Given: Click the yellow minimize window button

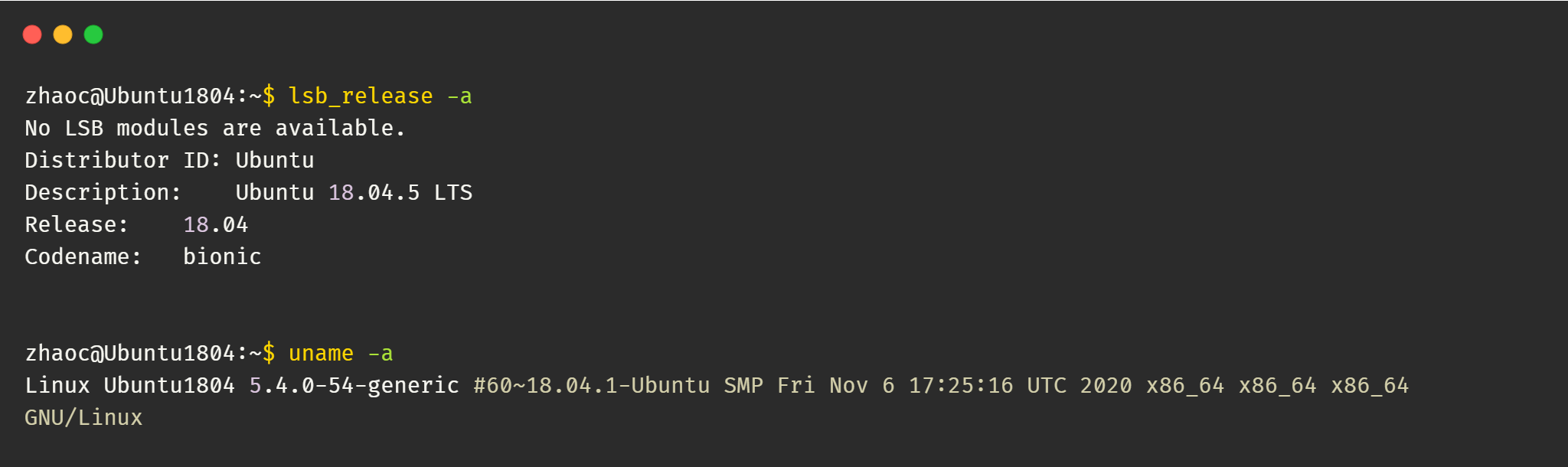Looking at the screenshot, I should point(63,34).
